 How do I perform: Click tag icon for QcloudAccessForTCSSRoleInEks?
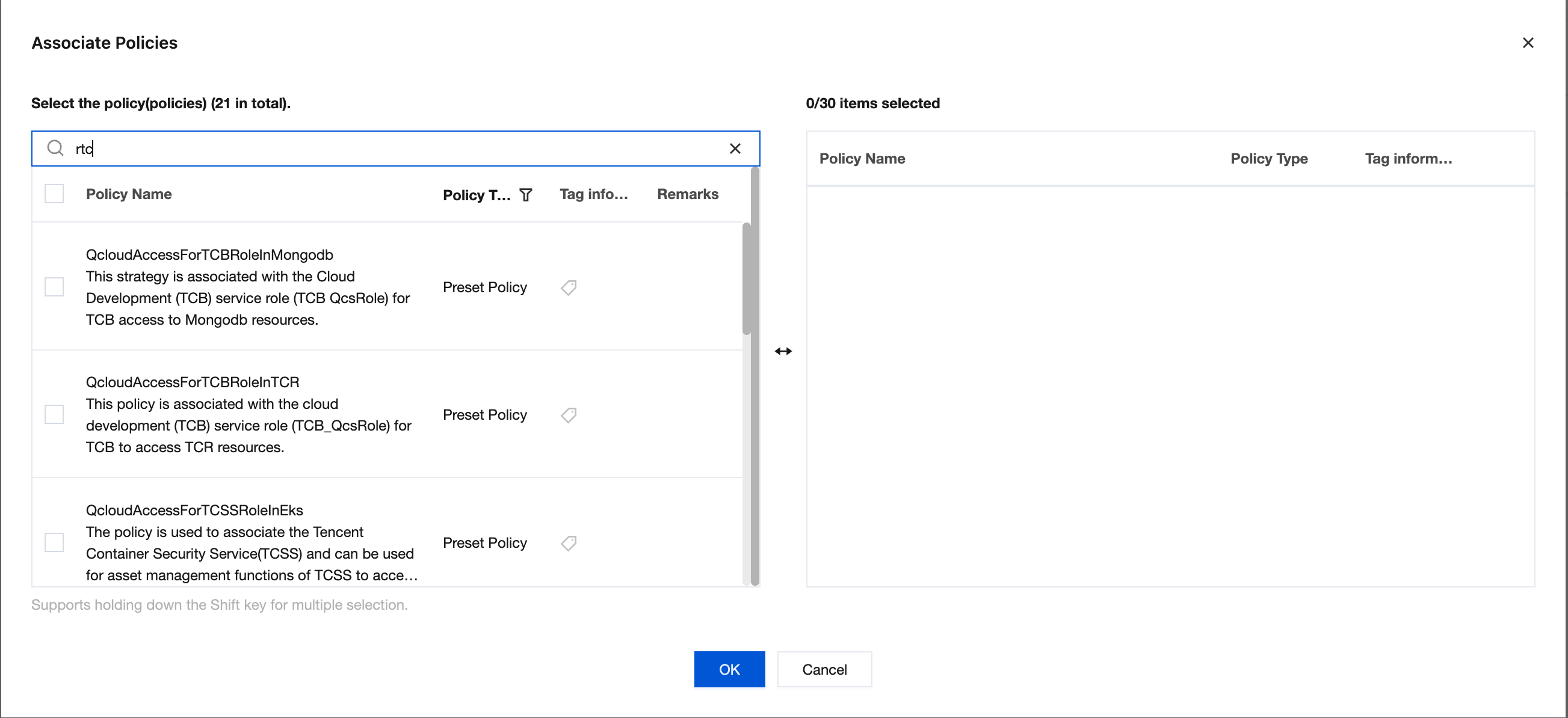(569, 543)
